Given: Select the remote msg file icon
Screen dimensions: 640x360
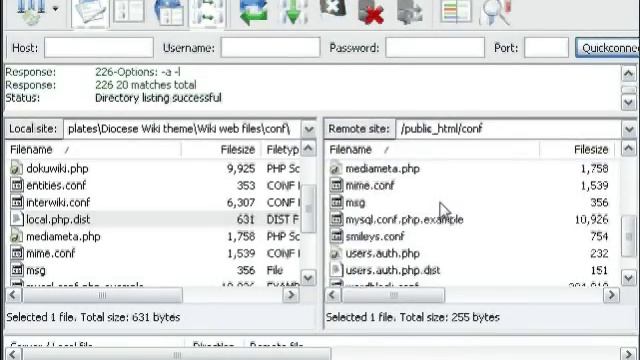Looking at the screenshot, I should 336,202.
